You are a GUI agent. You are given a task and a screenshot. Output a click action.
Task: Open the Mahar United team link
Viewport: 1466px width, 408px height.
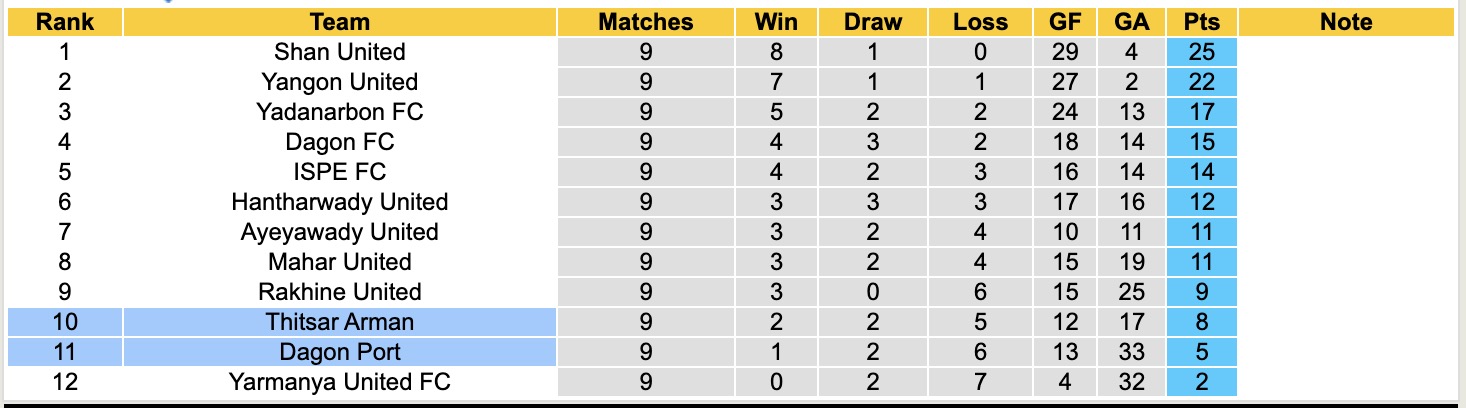pyautogui.click(x=339, y=262)
